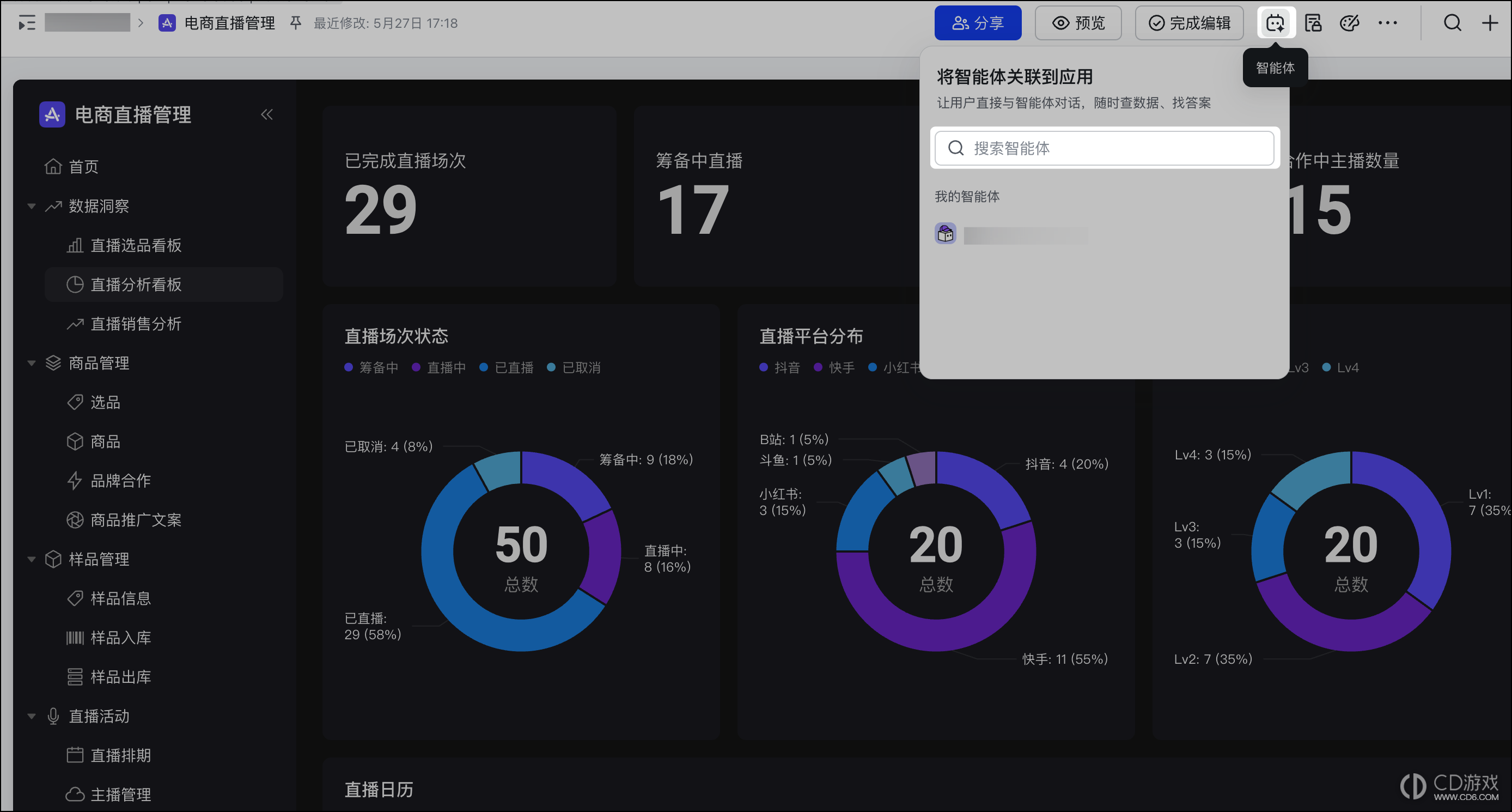Click the stack icon for 样品出库
Screen dimensions: 1512x812
(75, 677)
